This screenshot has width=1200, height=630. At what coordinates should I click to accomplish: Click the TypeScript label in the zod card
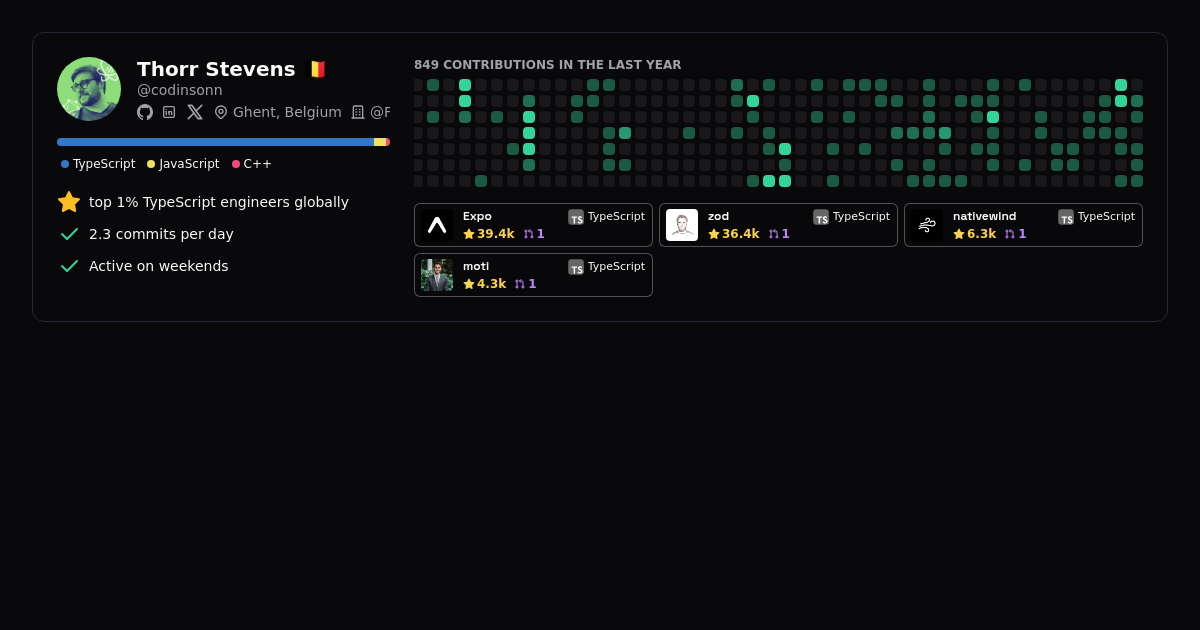[861, 216]
